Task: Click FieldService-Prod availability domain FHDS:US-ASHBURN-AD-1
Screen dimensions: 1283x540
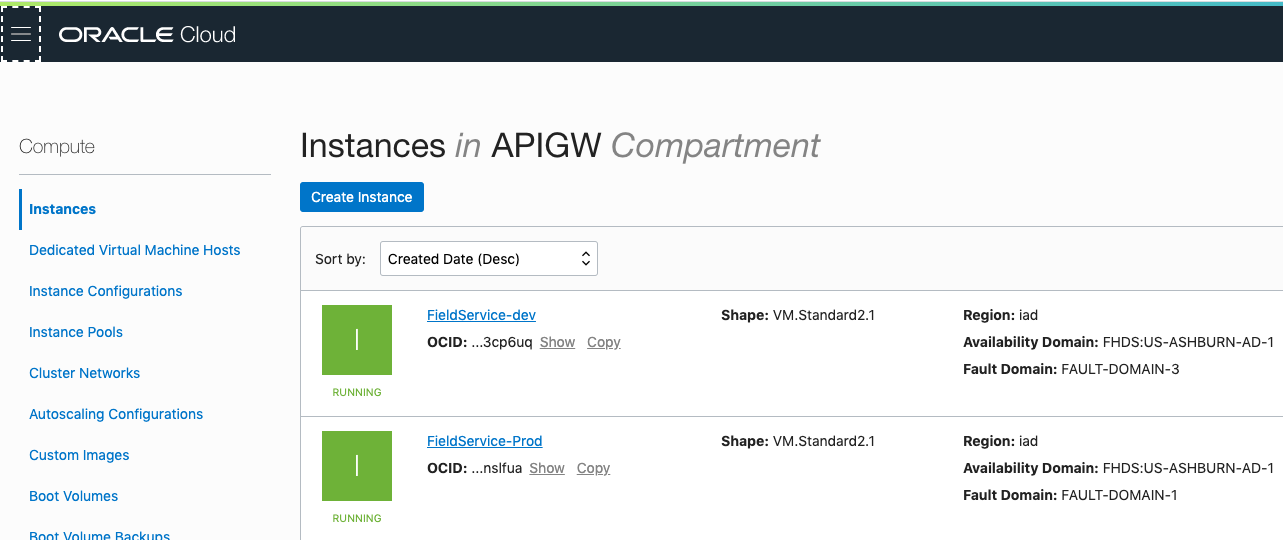Action: point(1188,468)
